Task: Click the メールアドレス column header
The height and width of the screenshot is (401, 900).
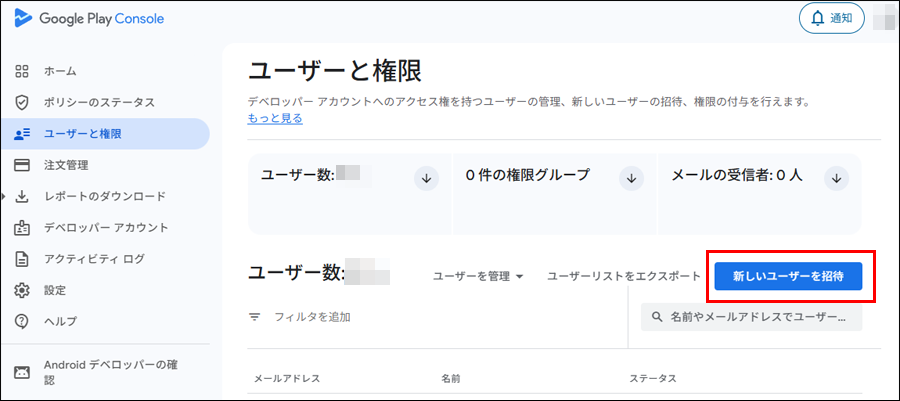Action: tap(287, 379)
